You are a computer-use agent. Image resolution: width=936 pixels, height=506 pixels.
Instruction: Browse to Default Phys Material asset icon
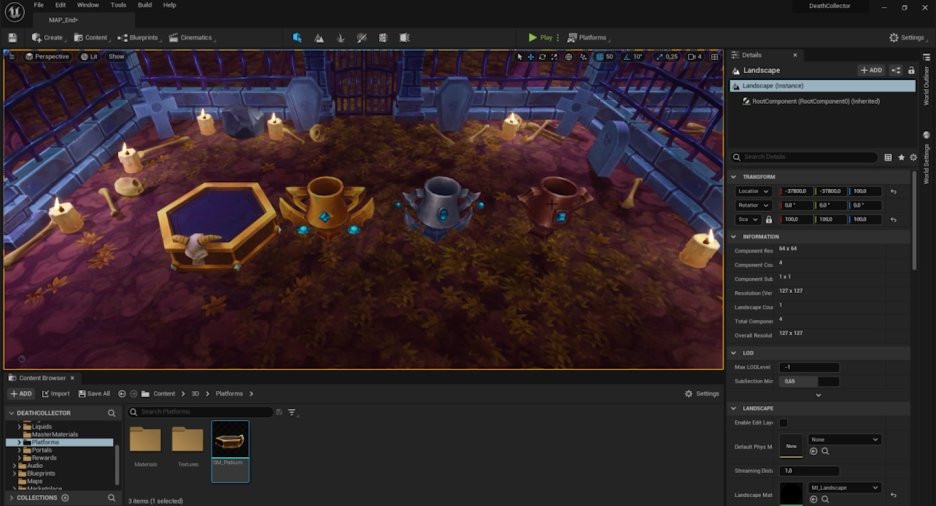pyautogui.click(x=825, y=452)
